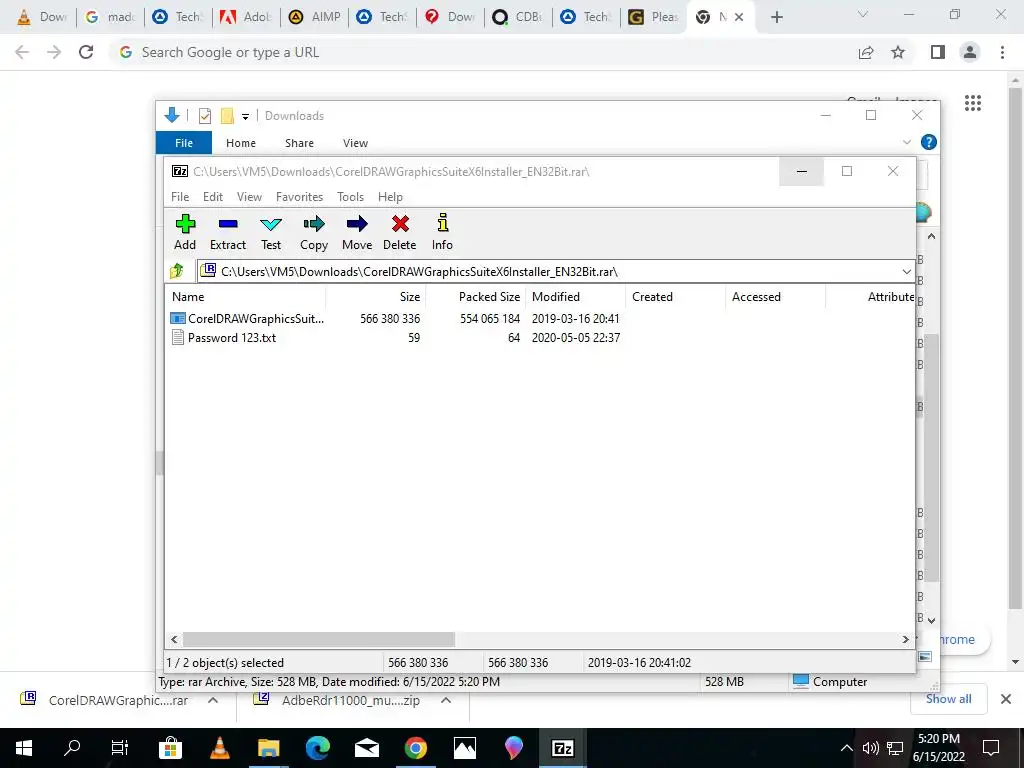Open the Favorites menu

(299, 197)
